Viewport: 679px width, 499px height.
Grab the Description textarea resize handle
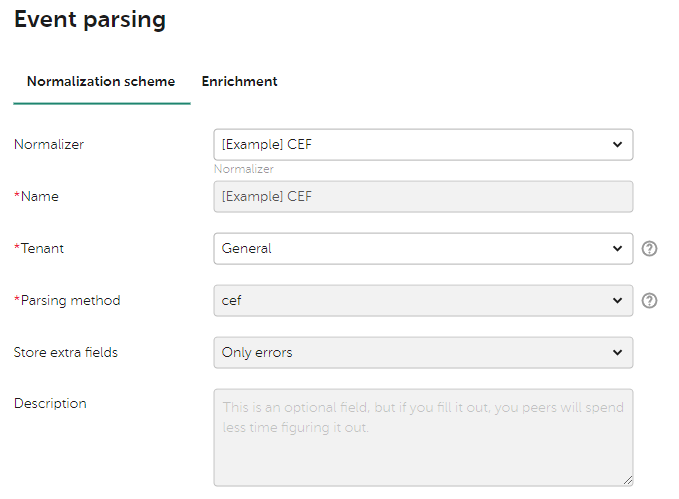coord(628,480)
